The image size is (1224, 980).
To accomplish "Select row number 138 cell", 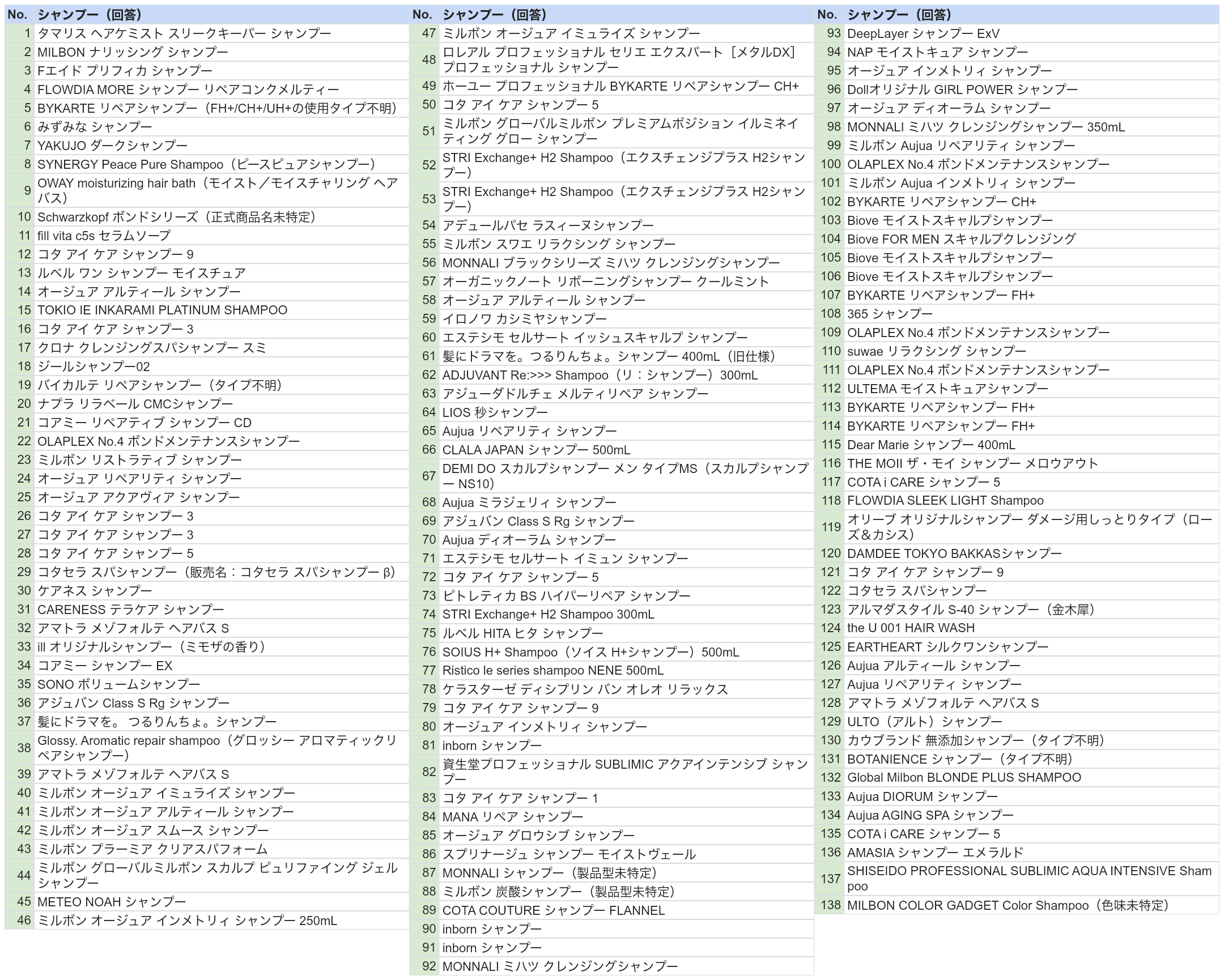I will (830, 905).
